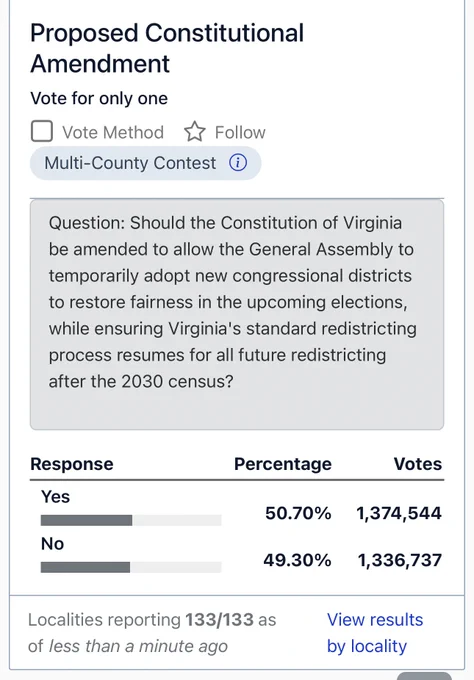The width and height of the screenshot is (474, 680).
Task: Select the Multi-County Contest badge
Action: (x=145, y=163)
